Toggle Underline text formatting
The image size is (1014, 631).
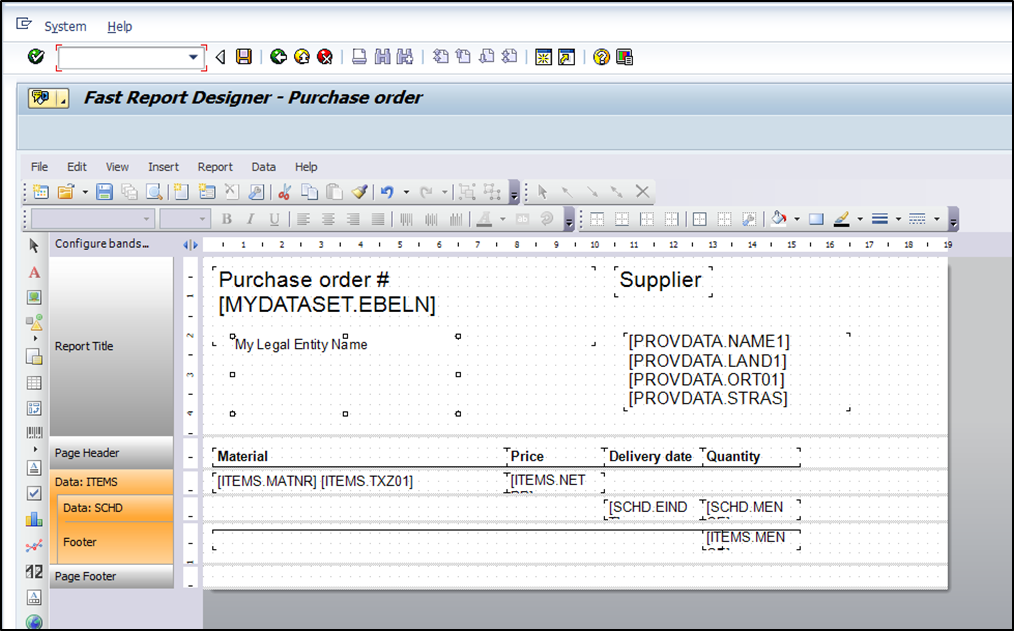[274, 219]
